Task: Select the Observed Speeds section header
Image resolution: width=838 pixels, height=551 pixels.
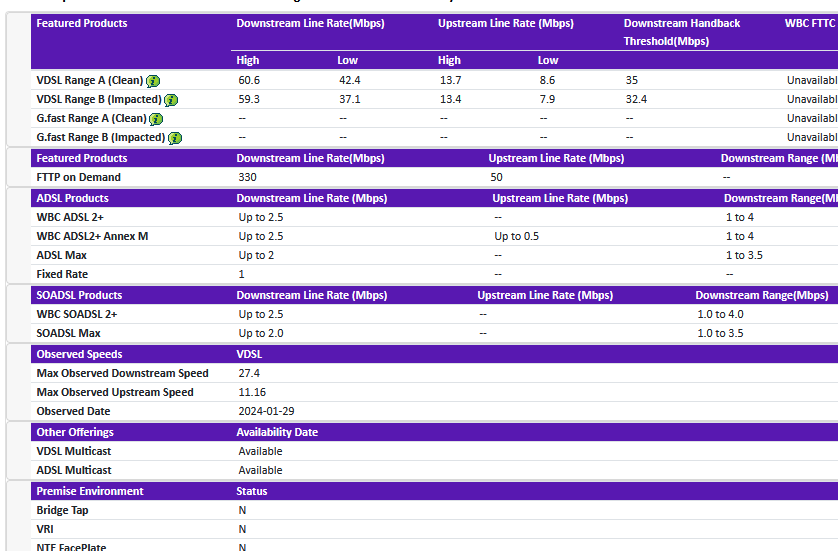Action: tap(79, 354)
